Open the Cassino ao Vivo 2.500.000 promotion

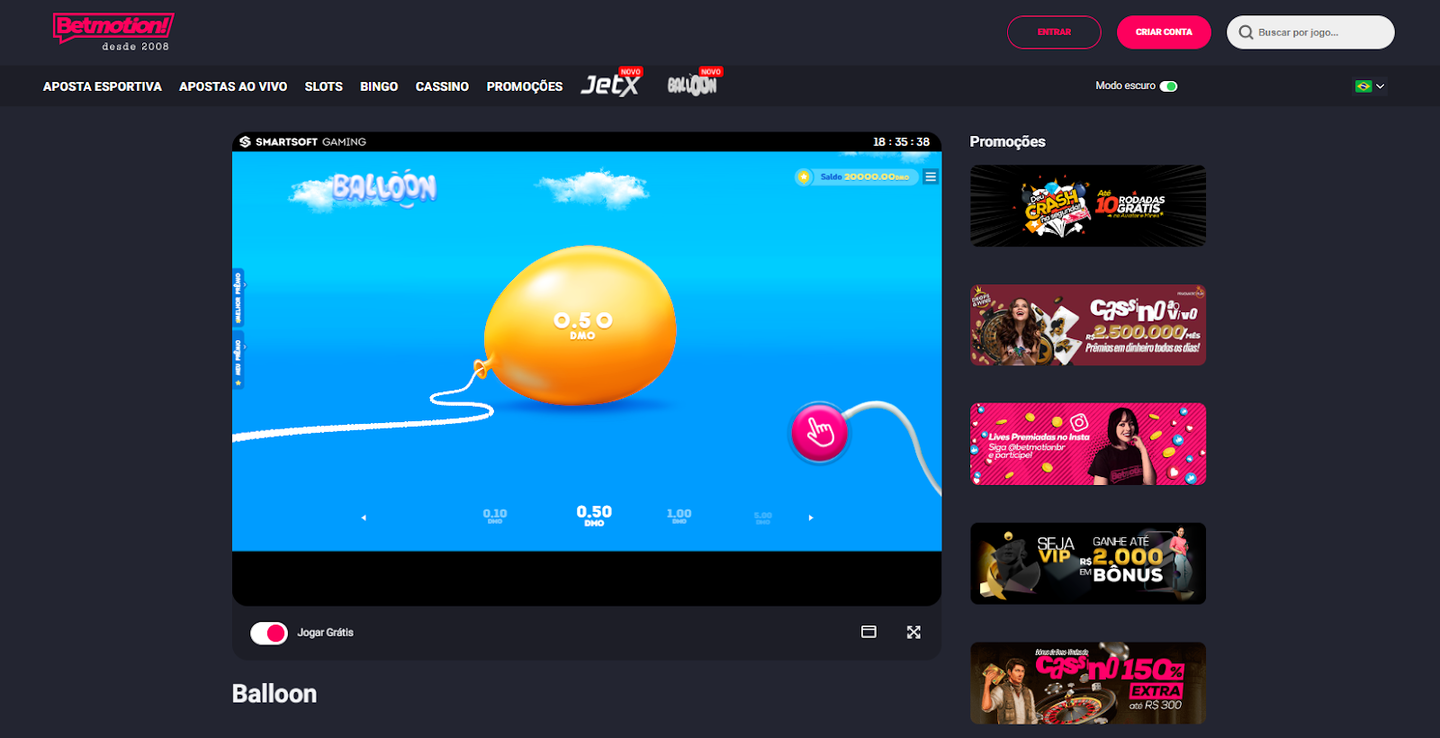coord(1088,325)
